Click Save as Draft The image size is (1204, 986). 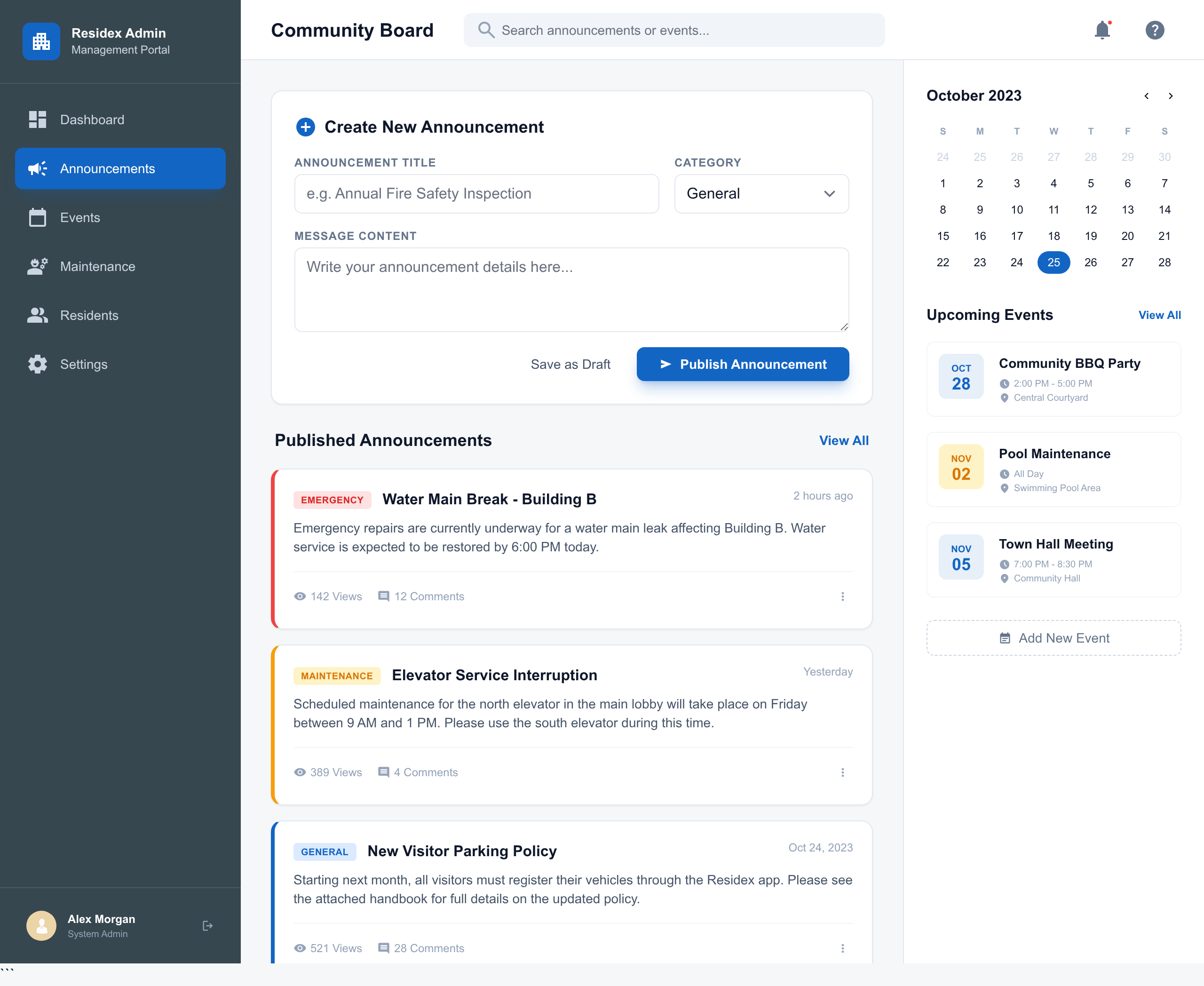(570, 364)
